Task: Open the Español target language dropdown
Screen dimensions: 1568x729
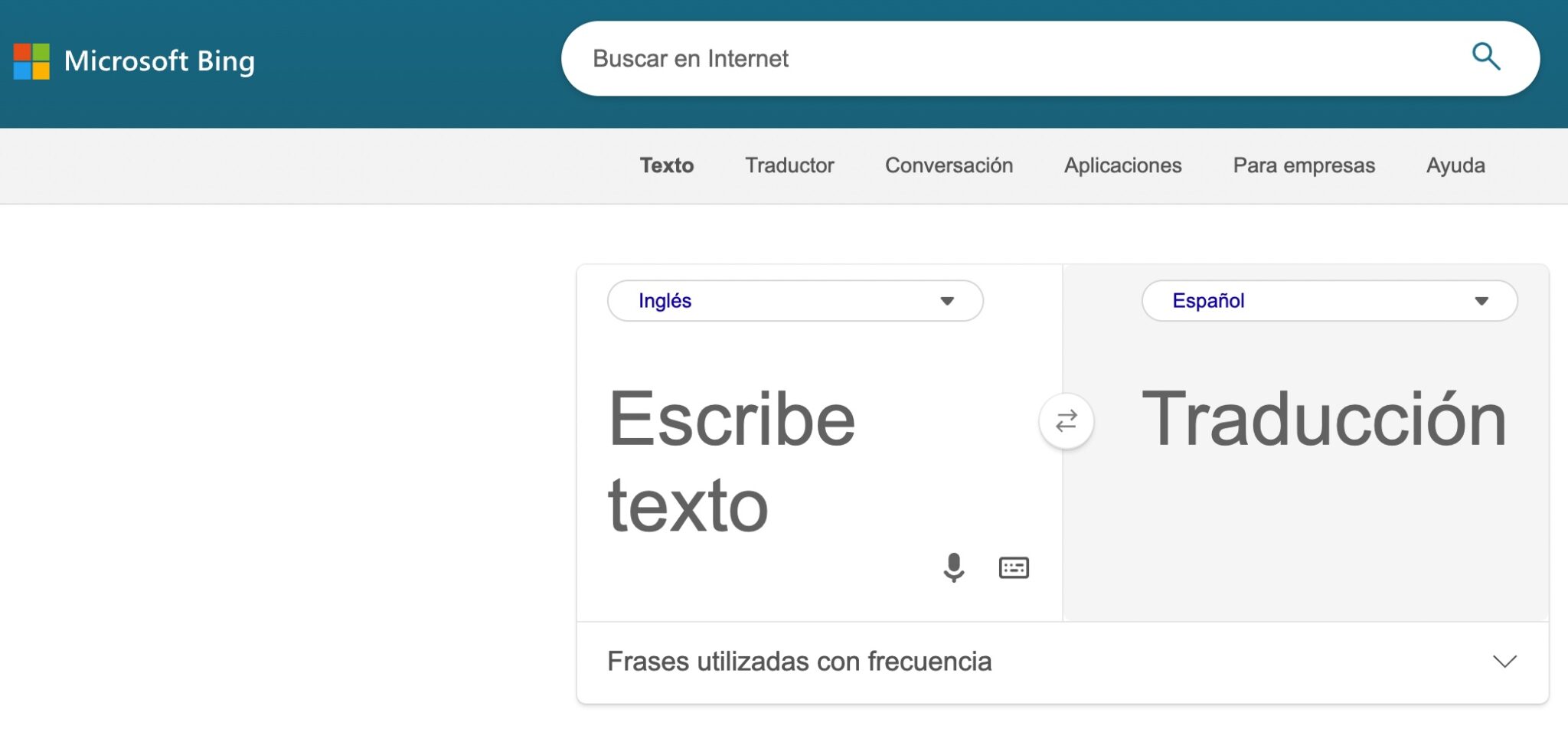Action: pyautogui.click(x=1482, y=301)
